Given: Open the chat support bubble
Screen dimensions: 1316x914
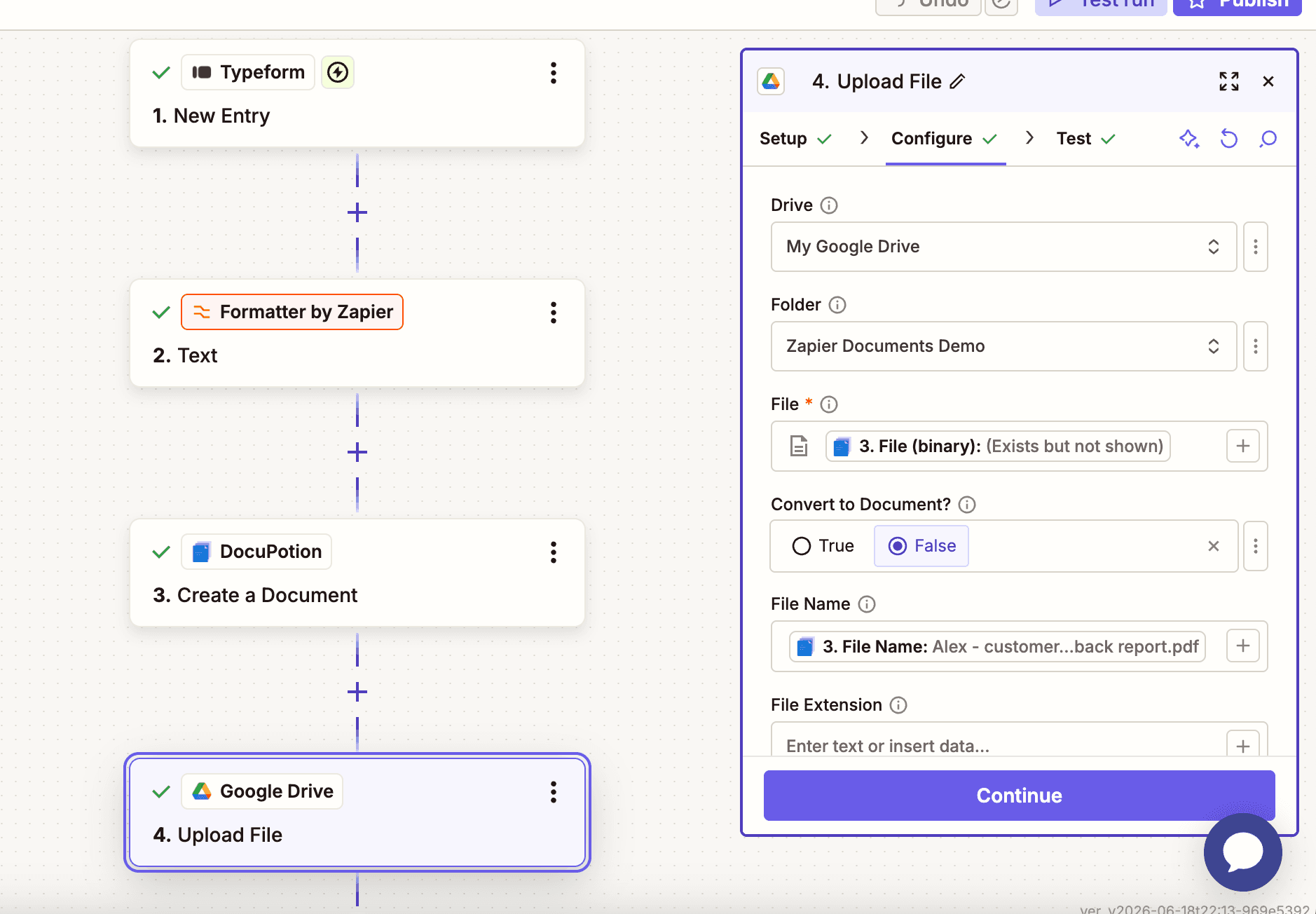Looking at the screenshot, I should [x=1243, y=852].
